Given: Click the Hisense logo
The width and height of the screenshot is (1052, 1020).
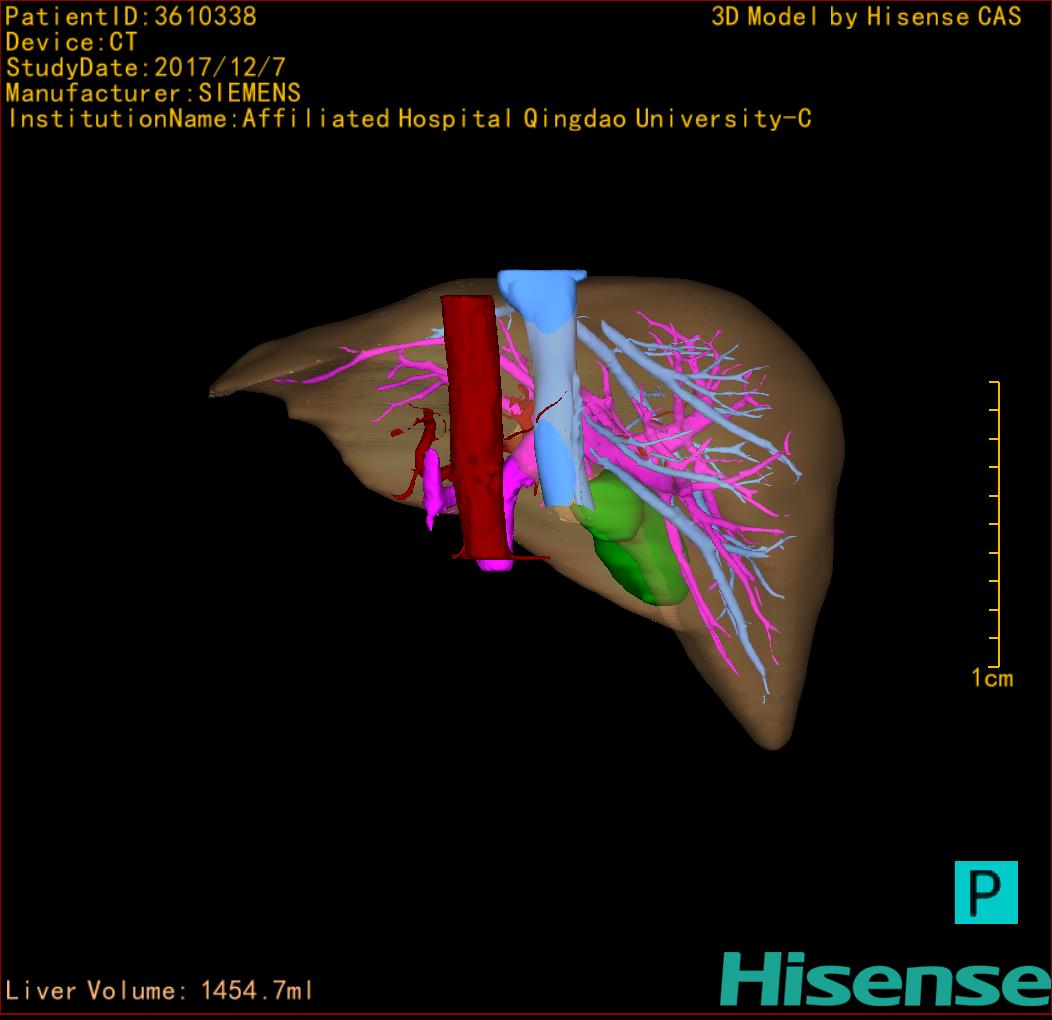Looking at the screenshot, I should pyautogui.click(x=884, y=978).
